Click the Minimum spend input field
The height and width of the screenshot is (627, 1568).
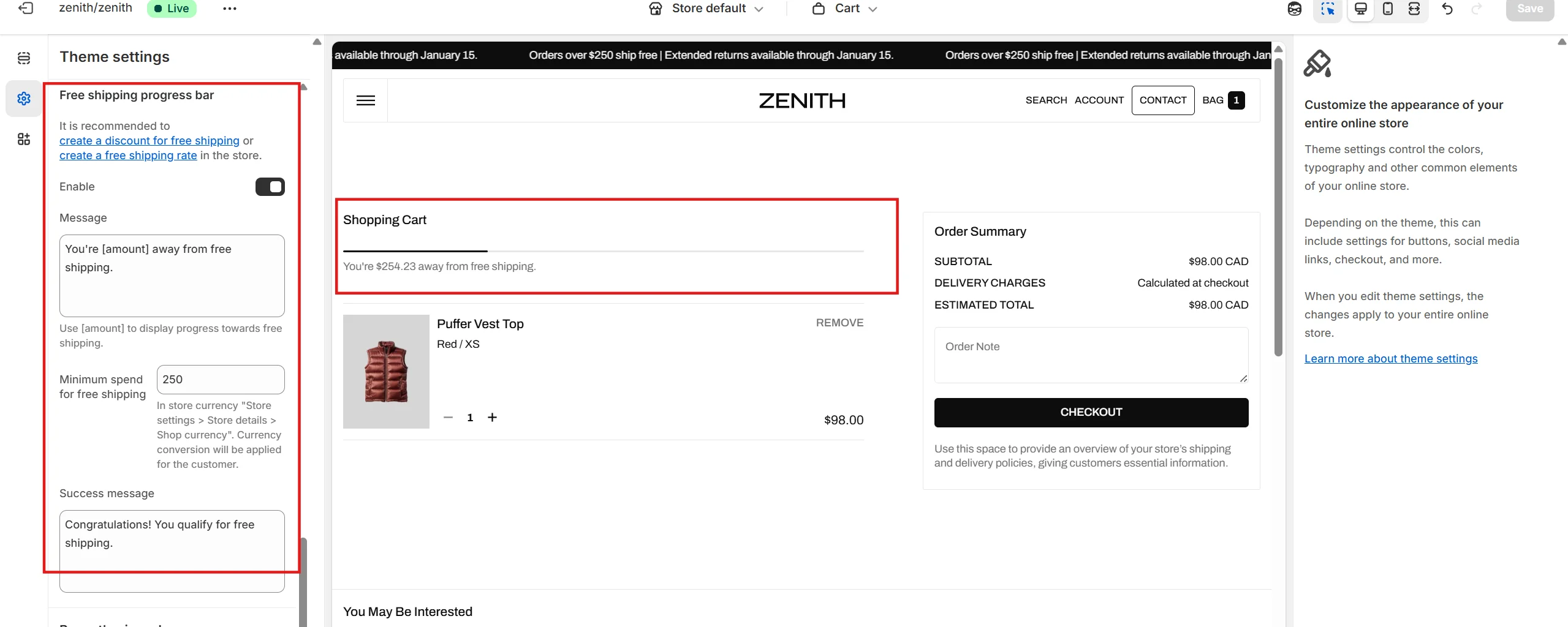[221, 380]
